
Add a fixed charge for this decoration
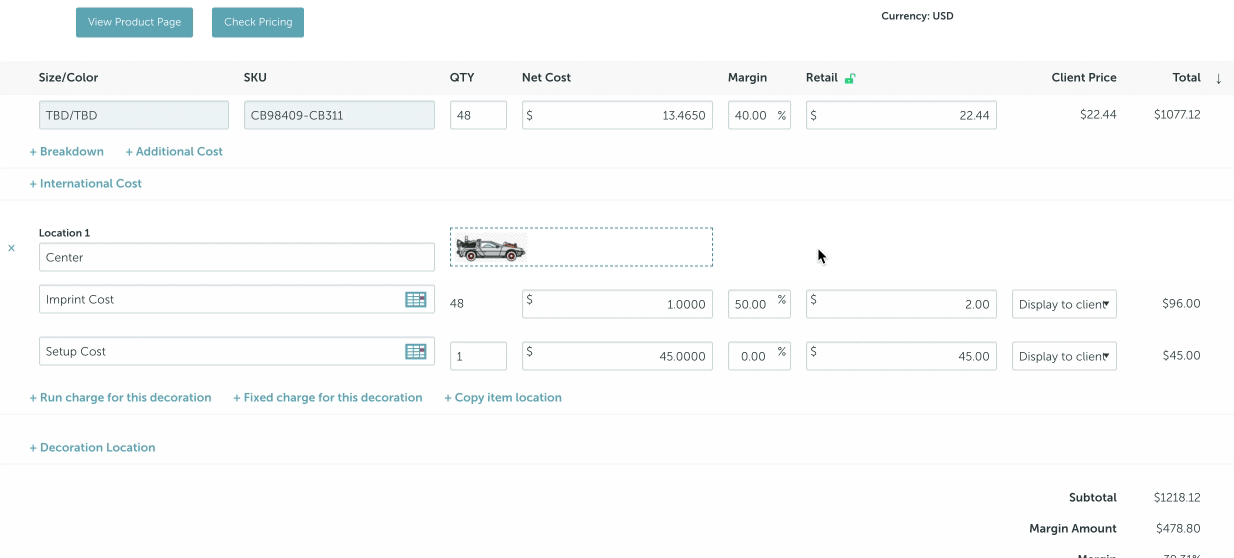tap(327, 397)
